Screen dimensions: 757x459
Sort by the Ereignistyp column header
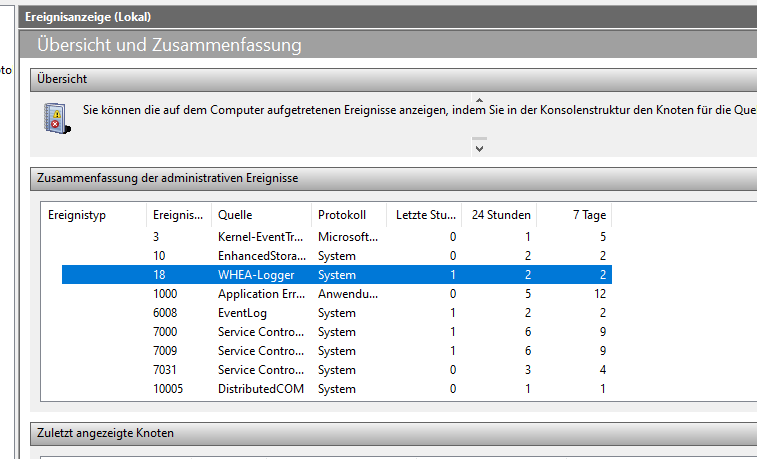point(94,215)
